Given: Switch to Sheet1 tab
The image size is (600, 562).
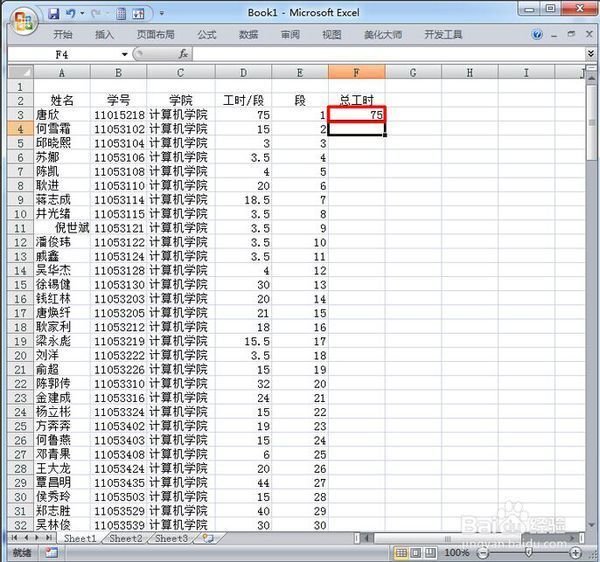Looking at the screenshot, I should click(x=80, y=538).
